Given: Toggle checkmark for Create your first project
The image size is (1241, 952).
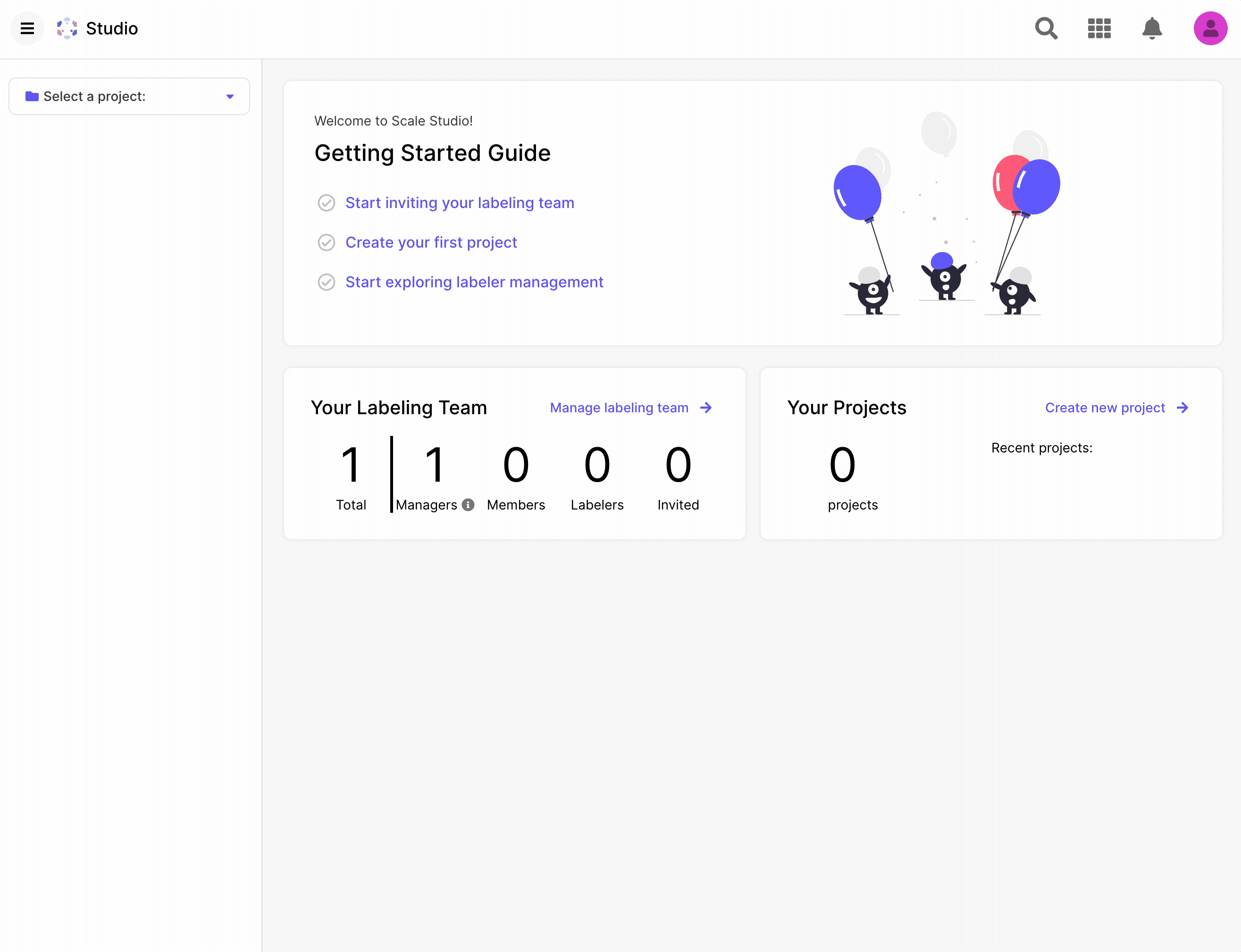Looking at the screenshot, I should [x=327, y=242].
